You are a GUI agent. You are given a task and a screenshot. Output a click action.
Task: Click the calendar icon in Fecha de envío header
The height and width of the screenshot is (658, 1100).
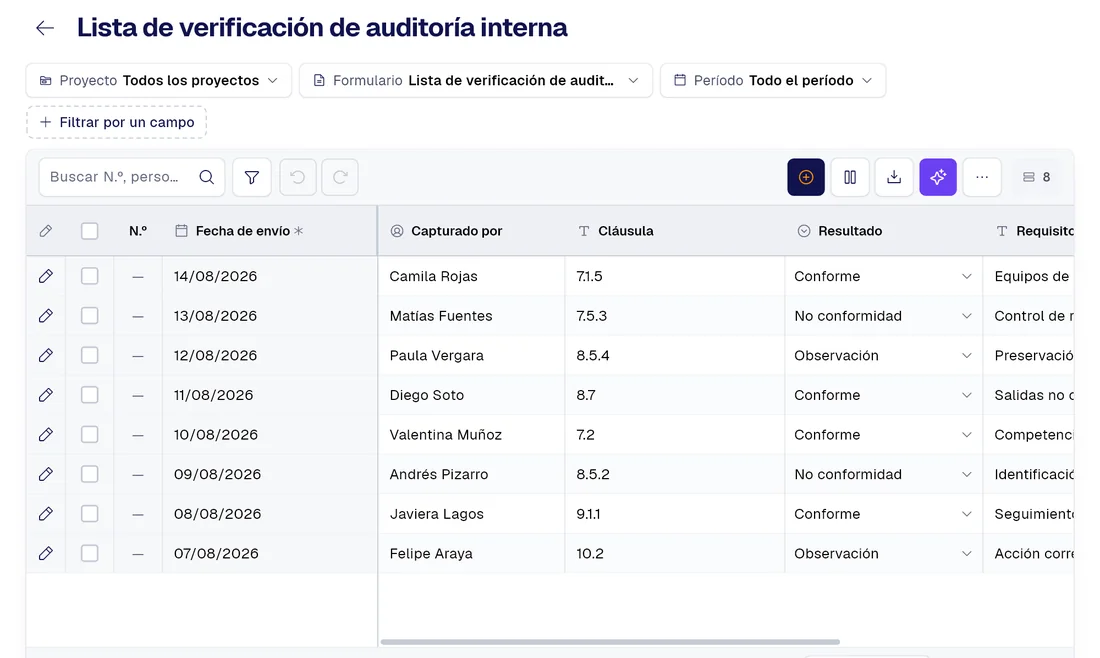[x=181, y=231]
